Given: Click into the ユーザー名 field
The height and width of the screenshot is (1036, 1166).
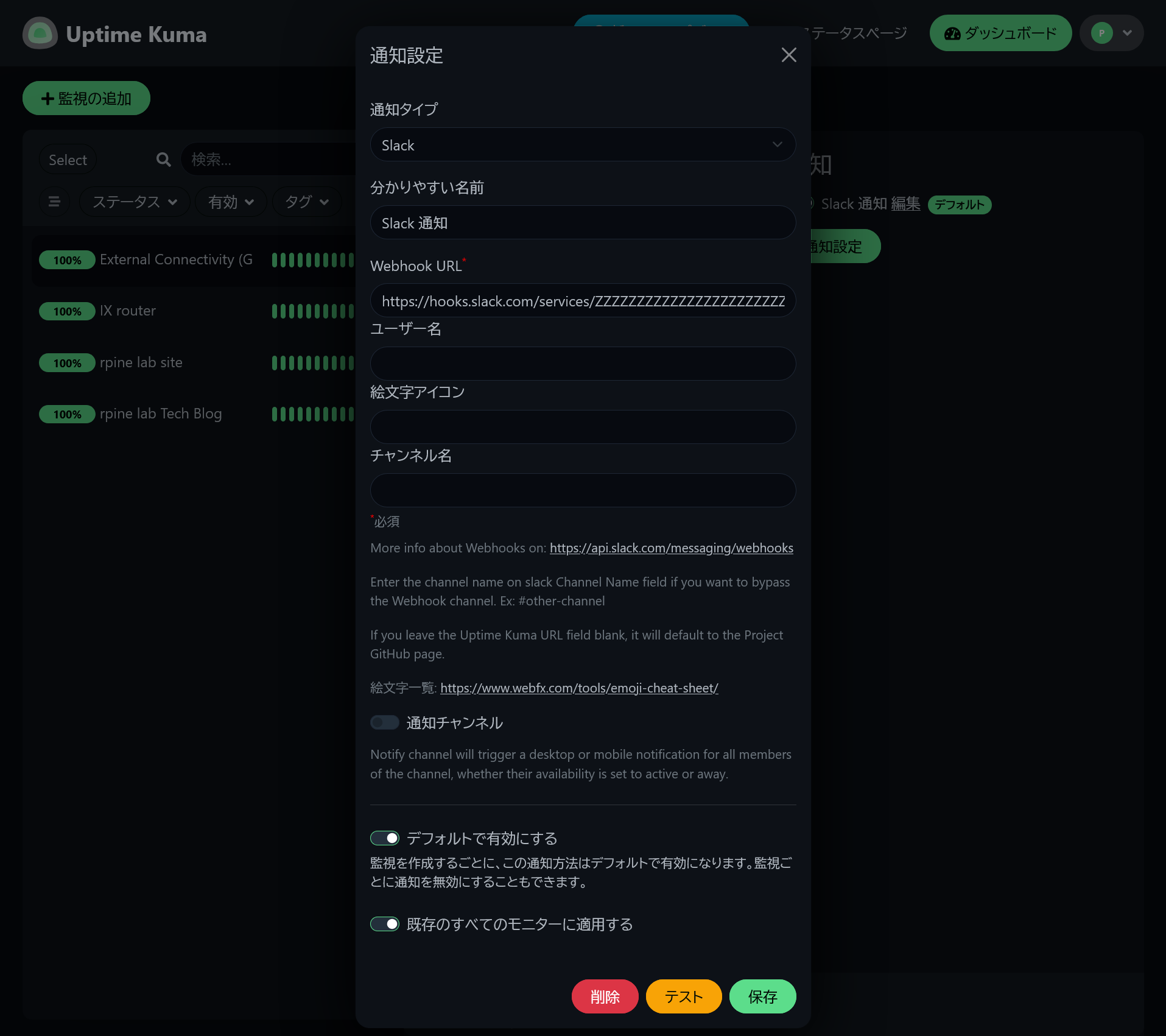Looking at the screenshot, I should coord(583,364).
